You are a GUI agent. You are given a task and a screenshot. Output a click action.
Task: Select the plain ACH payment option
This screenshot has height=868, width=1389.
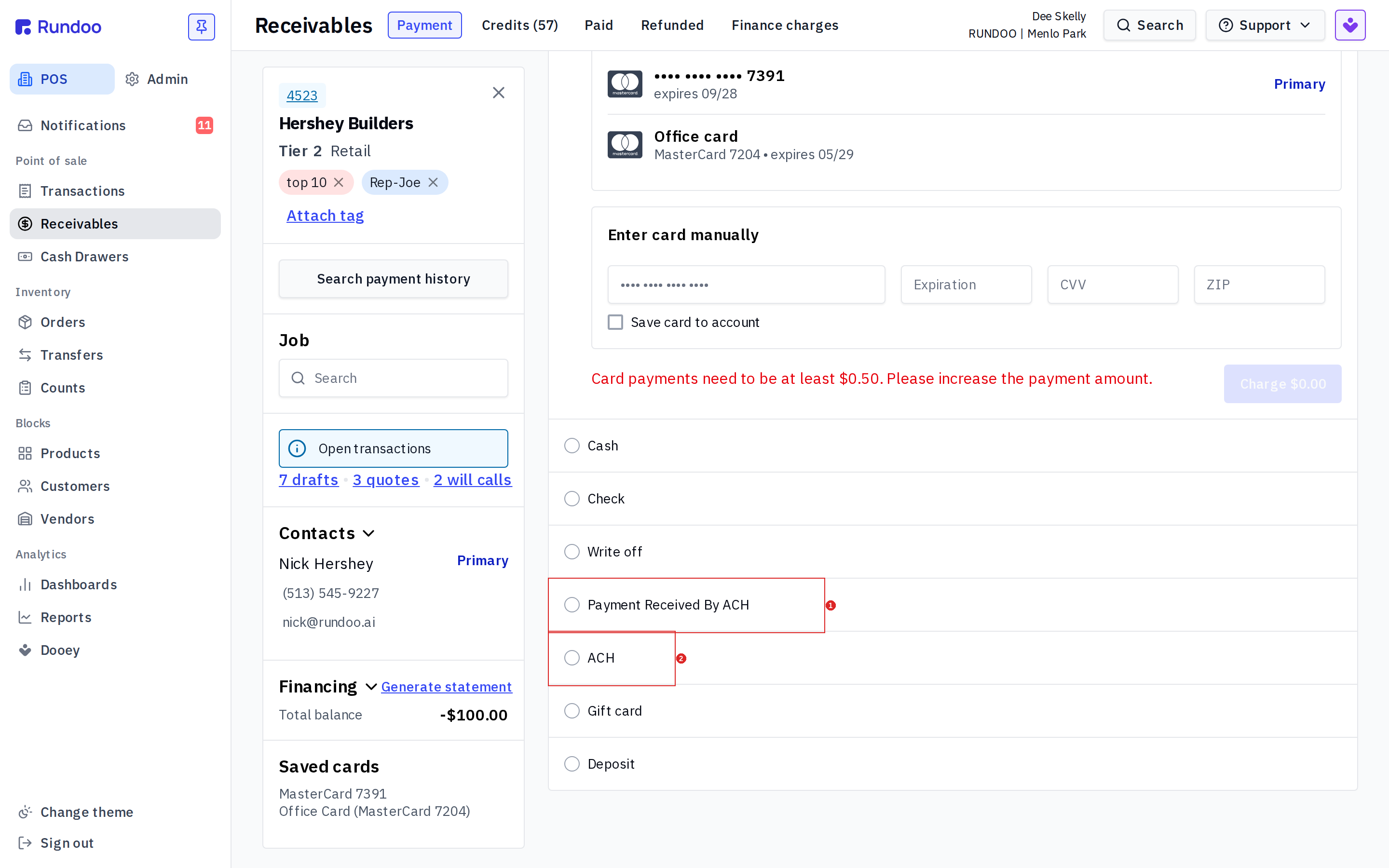(572, 658)
